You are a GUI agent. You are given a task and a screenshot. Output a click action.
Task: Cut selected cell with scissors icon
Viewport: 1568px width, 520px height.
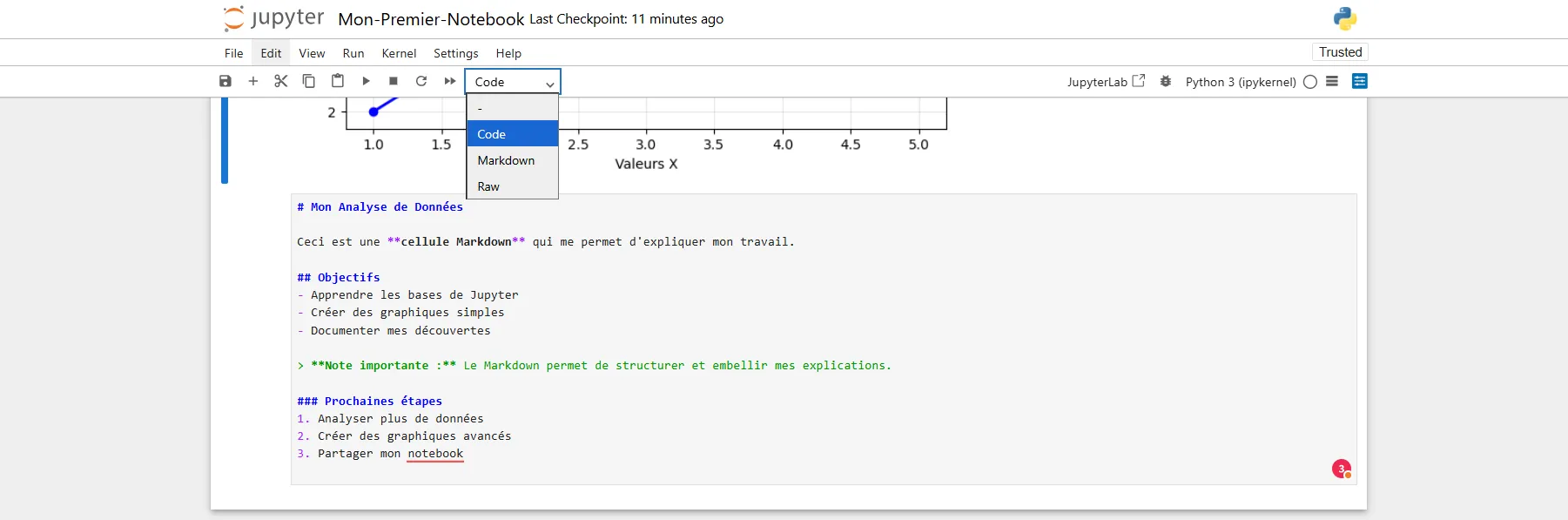tap(280, 81)
